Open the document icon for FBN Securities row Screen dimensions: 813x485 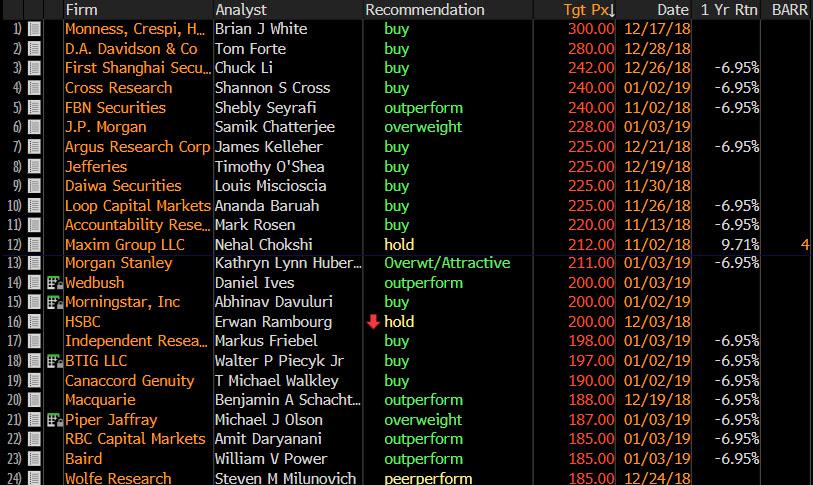pos(34,107)
